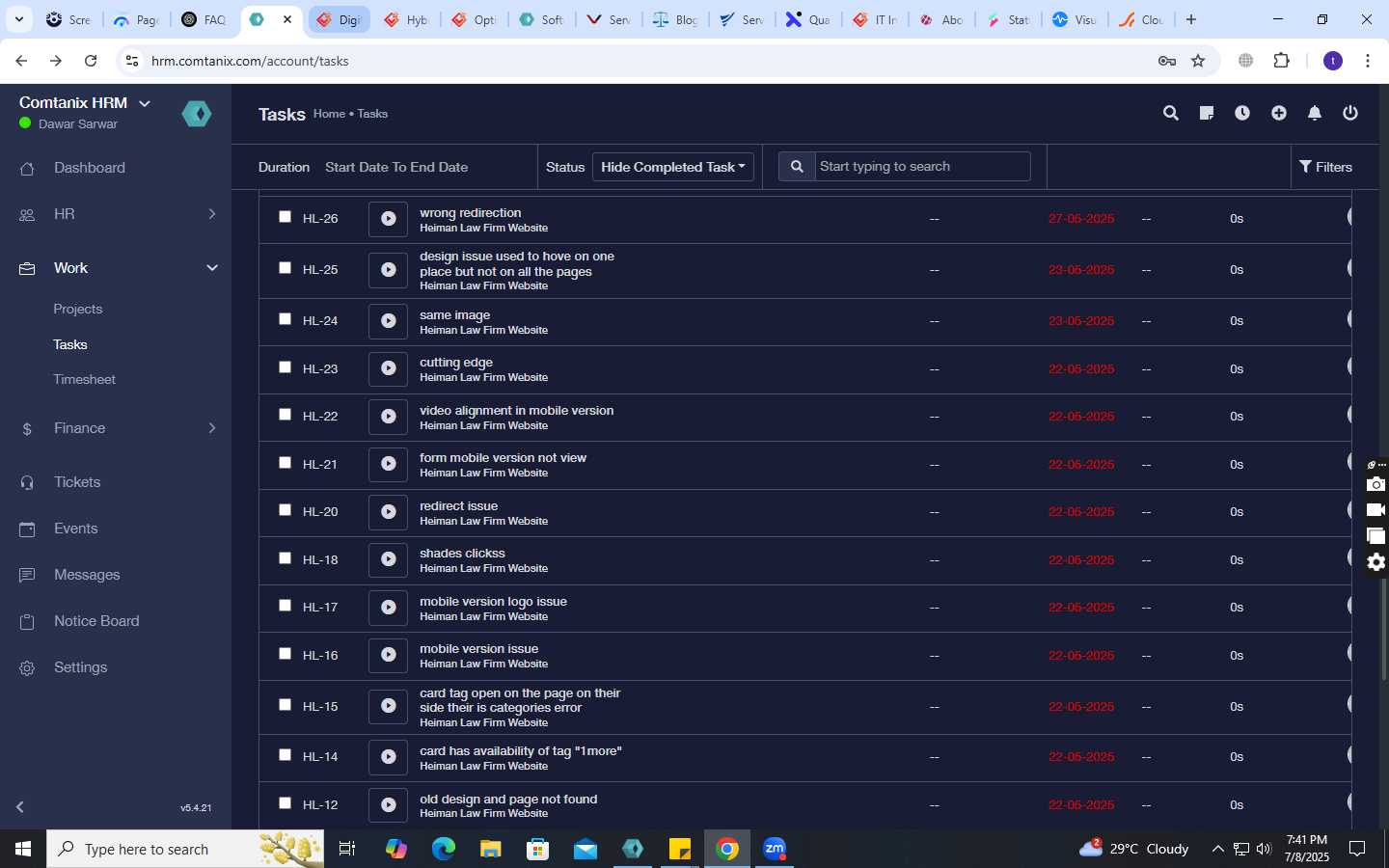
Task: Start timer for task HL-26
Action: click(388, 219)
